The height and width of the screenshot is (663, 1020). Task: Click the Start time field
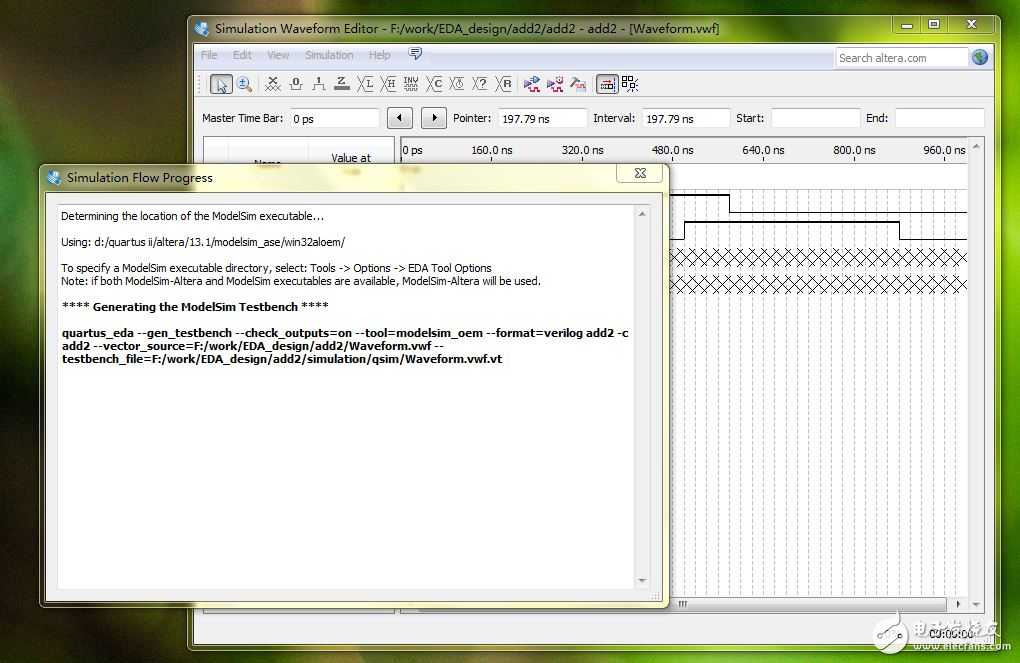816,118
